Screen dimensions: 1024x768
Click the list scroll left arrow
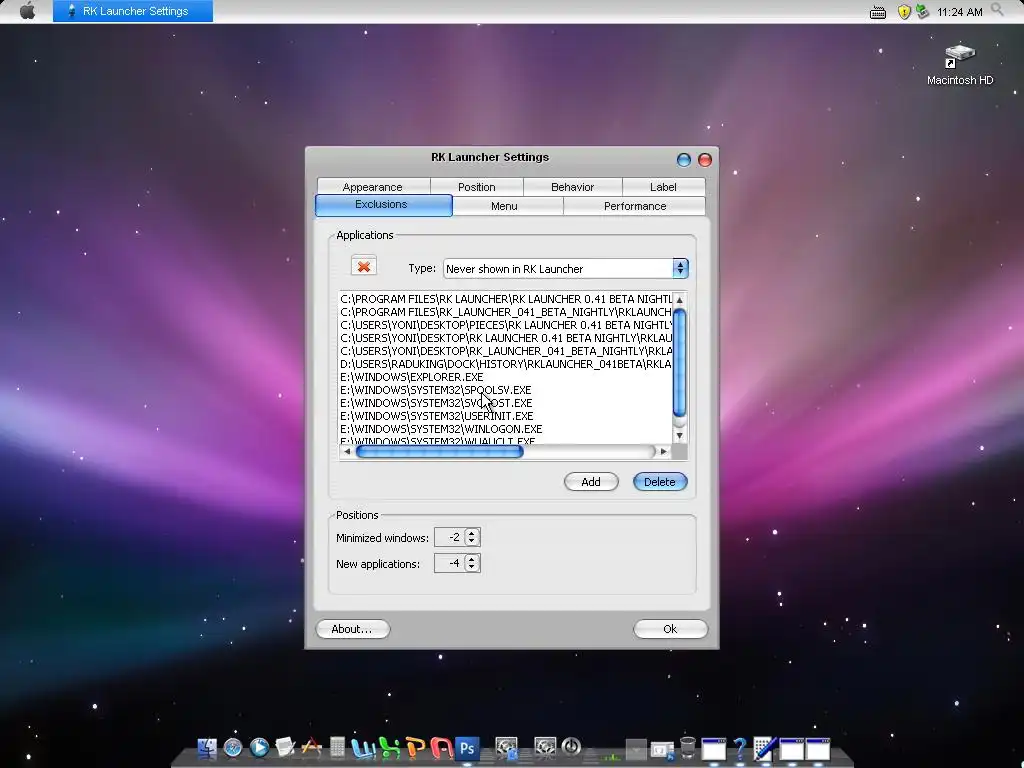pos(347,451)
